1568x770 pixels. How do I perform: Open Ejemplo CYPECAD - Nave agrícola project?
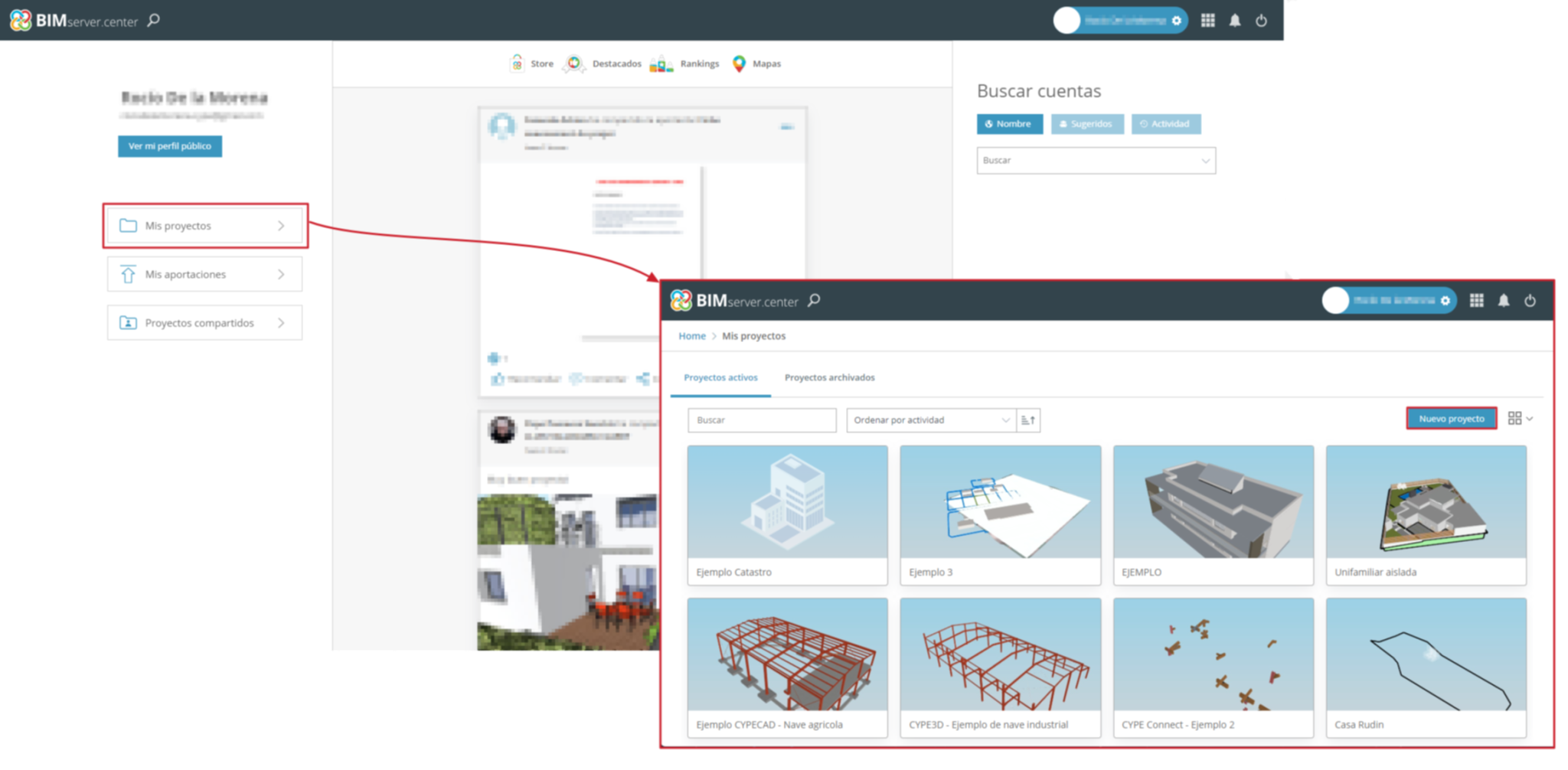tap(787, 668)
